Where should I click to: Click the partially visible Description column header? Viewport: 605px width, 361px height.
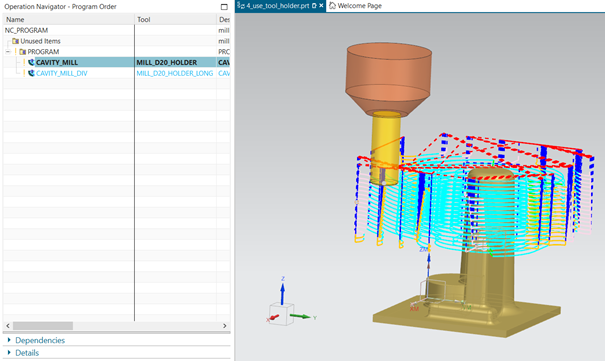tap(224, 19)
